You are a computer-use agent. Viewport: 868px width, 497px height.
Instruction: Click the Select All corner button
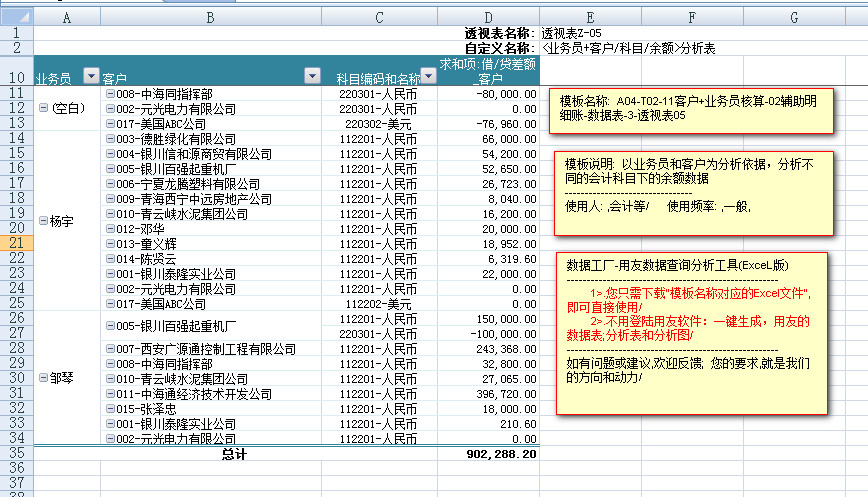coord(16,17)
